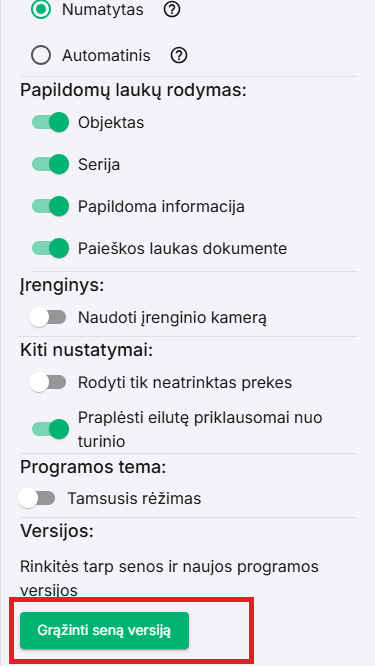Turn off Praplėsti eilutę toggle
This screenshot has height=666, width=375.
(x=51, y=429)
